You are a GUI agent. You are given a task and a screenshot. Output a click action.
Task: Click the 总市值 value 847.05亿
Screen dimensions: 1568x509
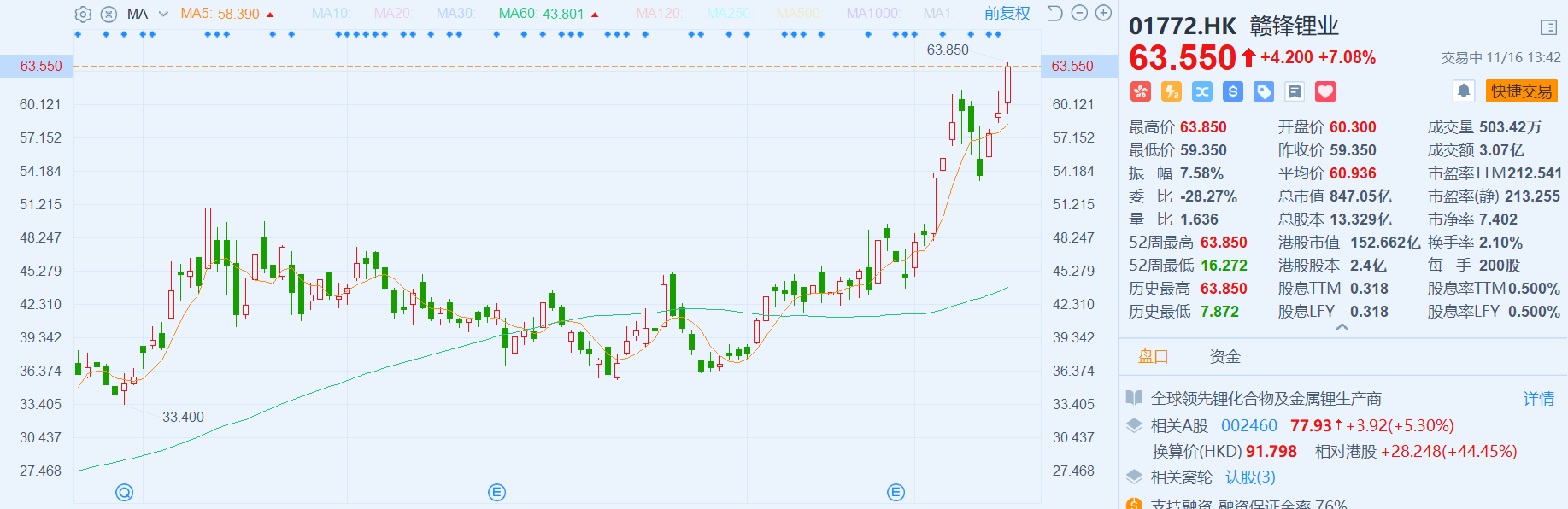(1360, 196)
